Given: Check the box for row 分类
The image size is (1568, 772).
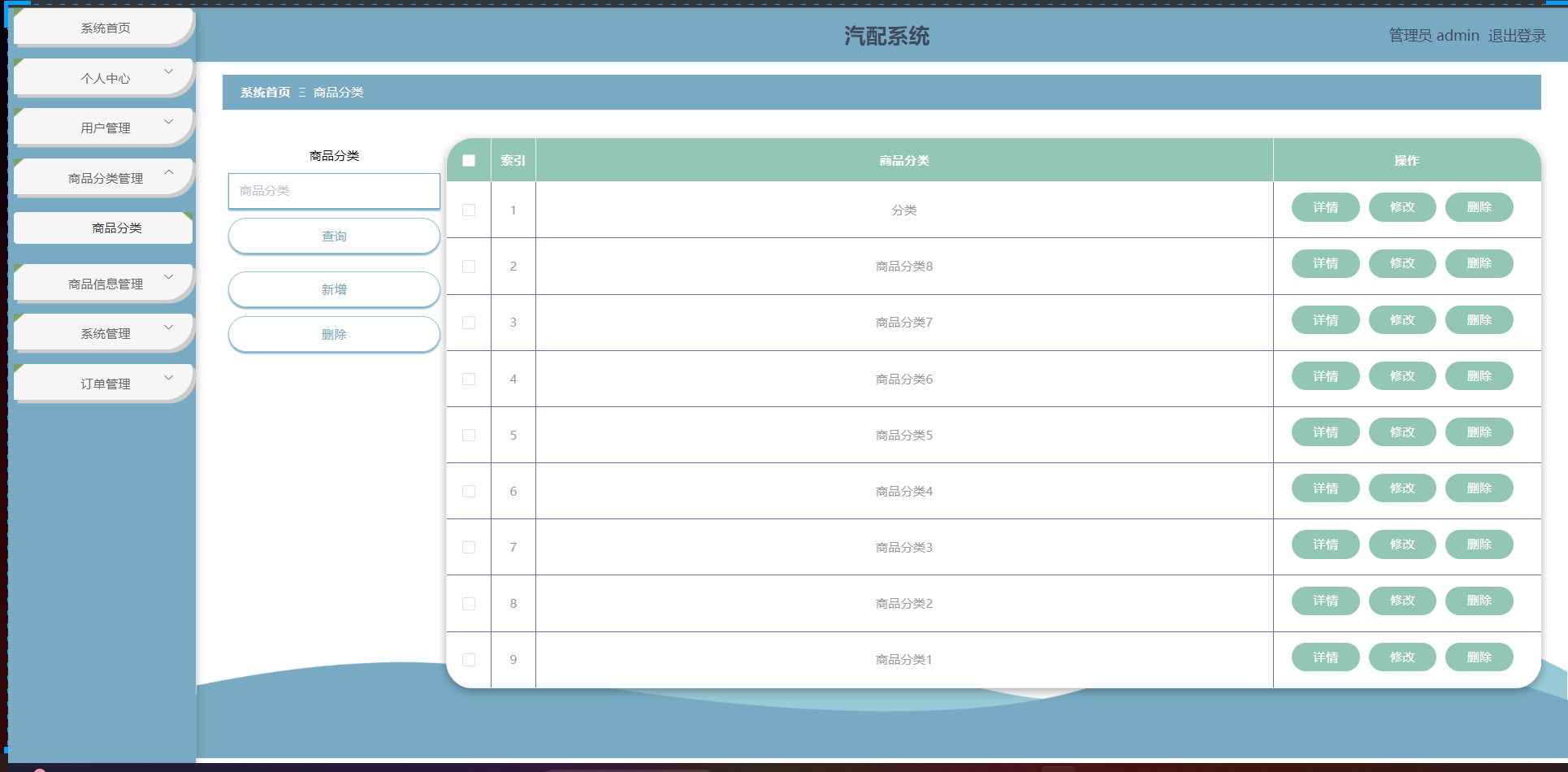Looking at the screenshot, I should click(x=469, y=210).
